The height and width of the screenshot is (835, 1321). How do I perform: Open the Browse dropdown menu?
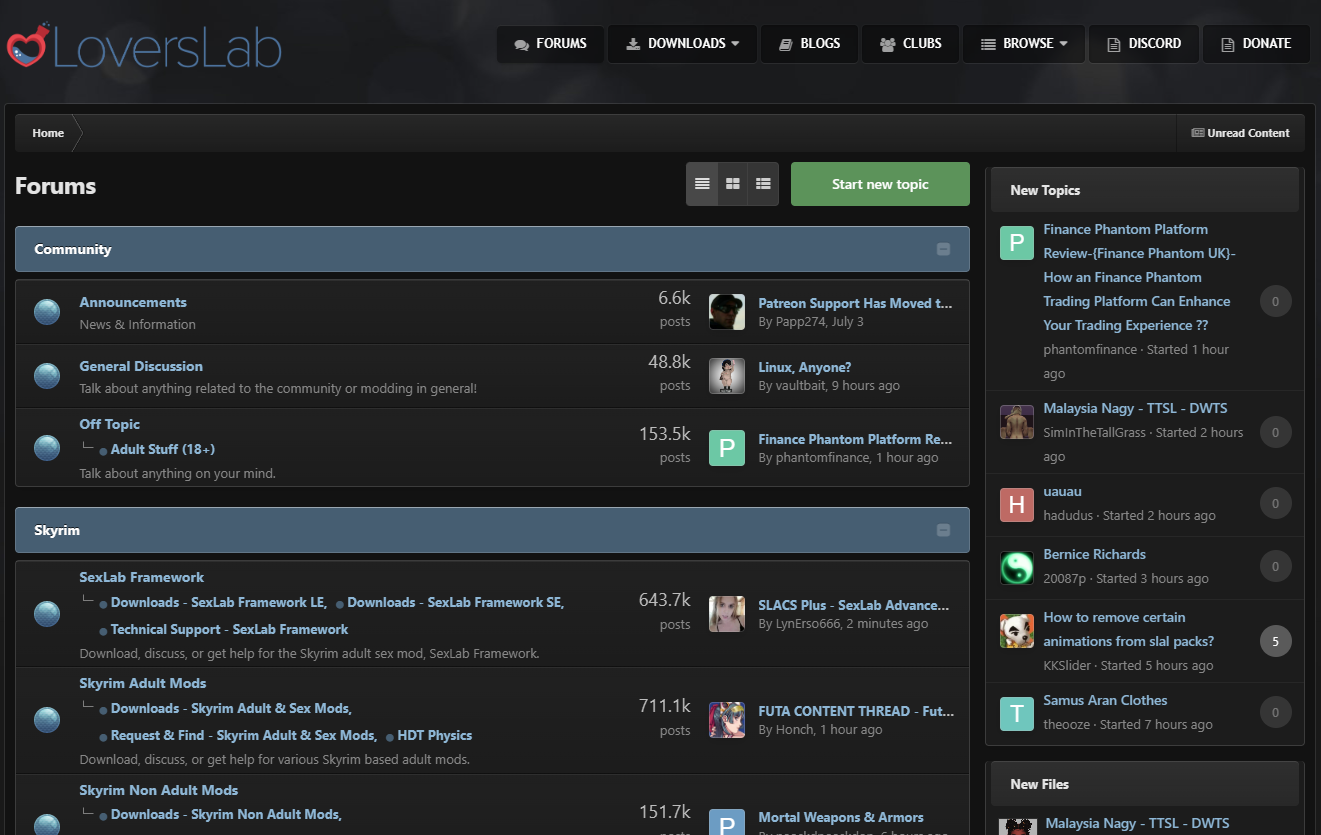tap(1024, 44)
